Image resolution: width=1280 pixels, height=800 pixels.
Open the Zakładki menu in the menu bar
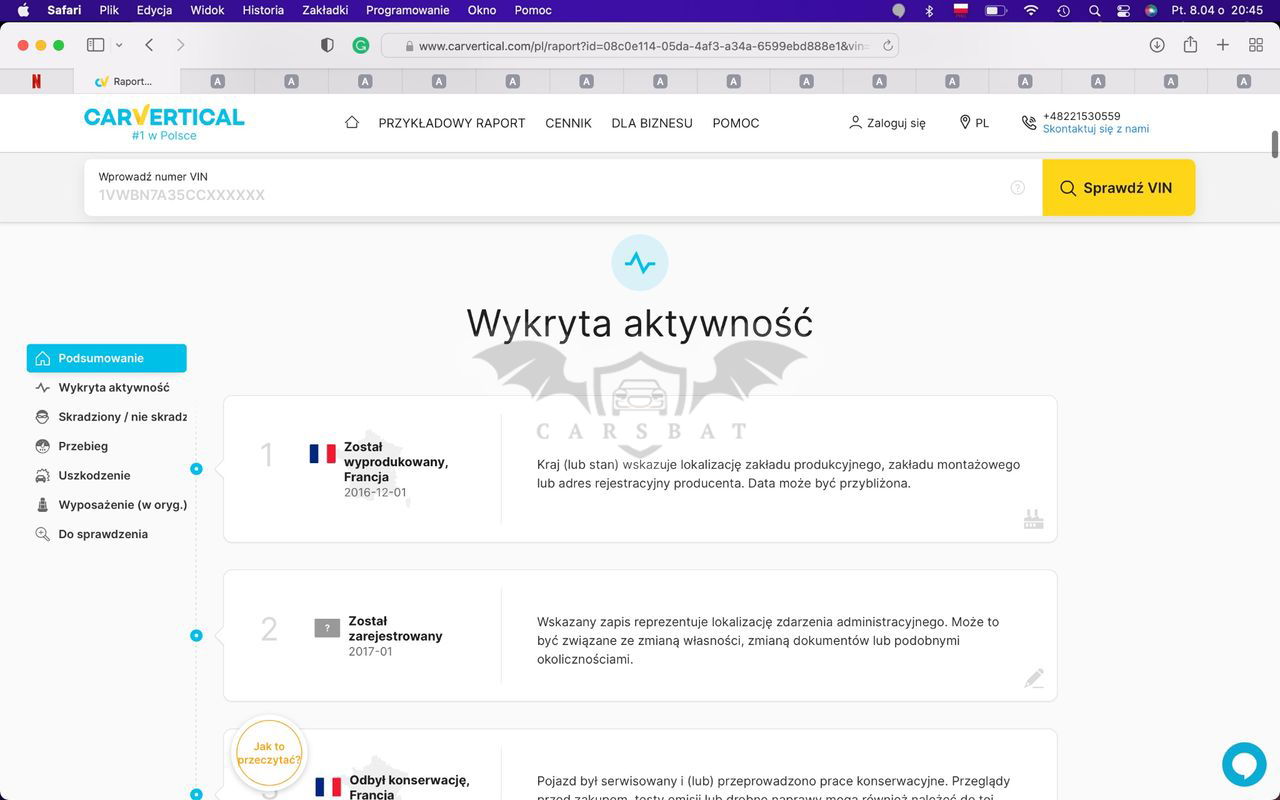pyautogui.click(x=325, y=10)
